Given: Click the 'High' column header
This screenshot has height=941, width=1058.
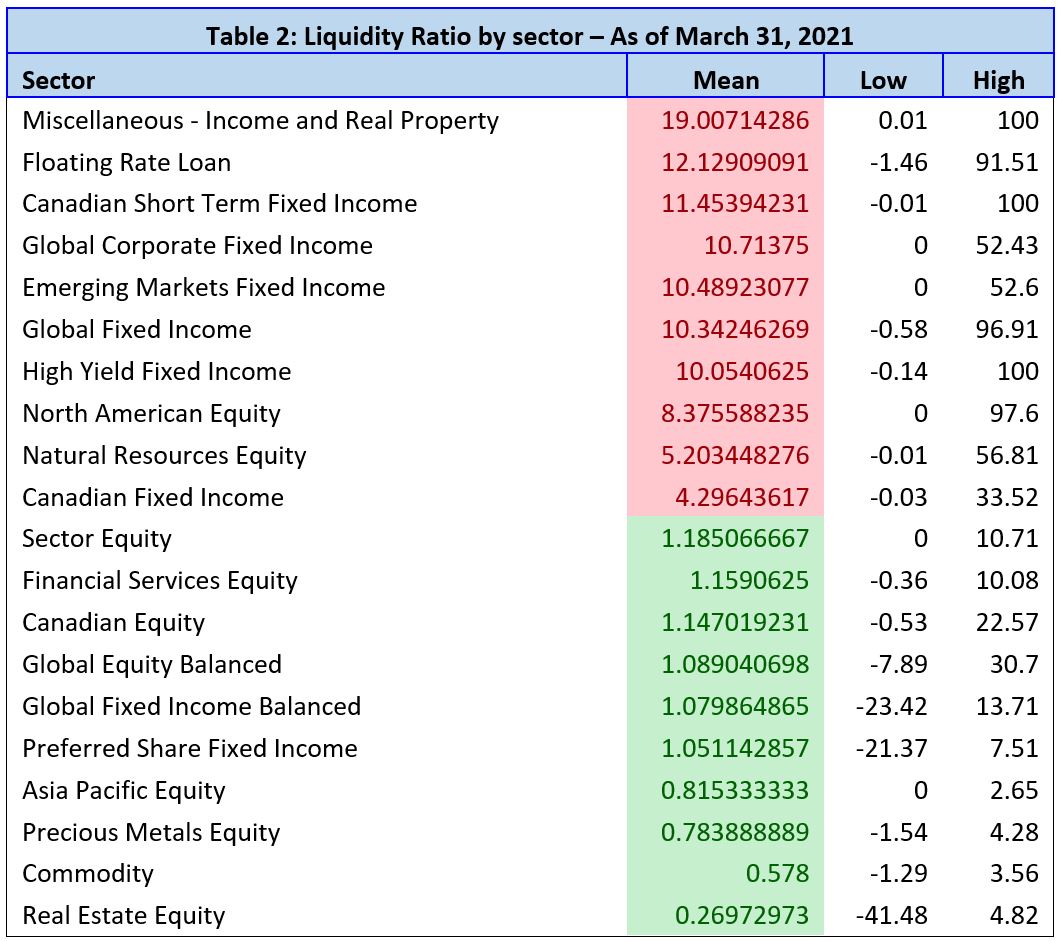Looking at the screenshot, I should [998, 80].
